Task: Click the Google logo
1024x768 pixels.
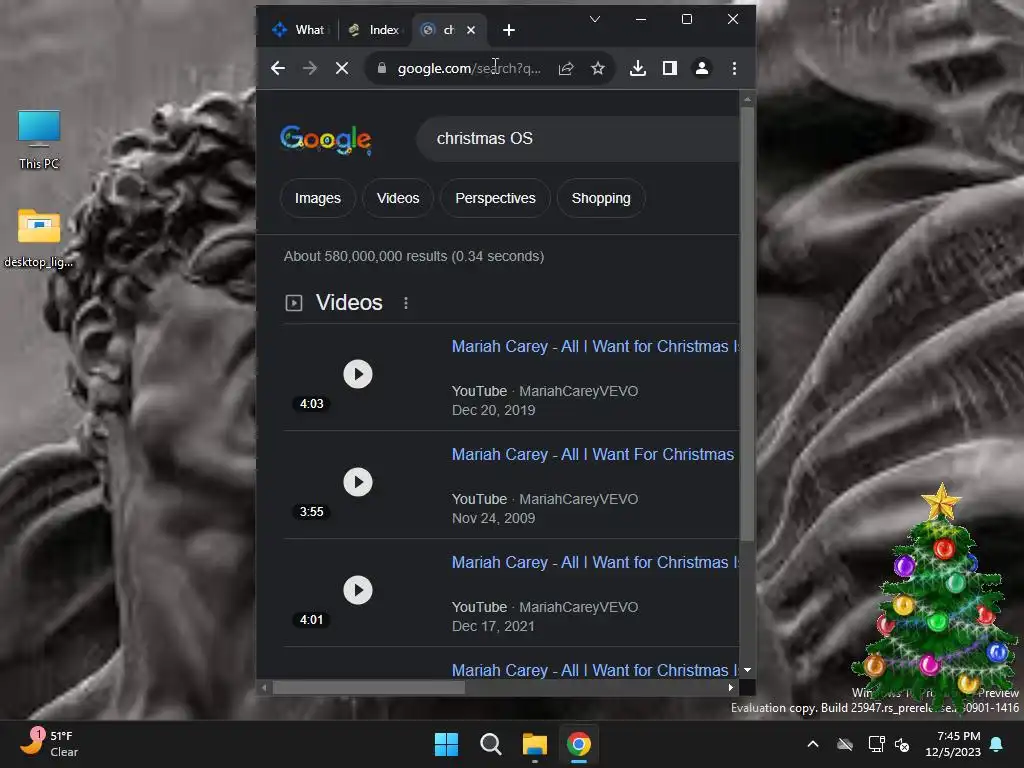Action: (x=326, y=139)
